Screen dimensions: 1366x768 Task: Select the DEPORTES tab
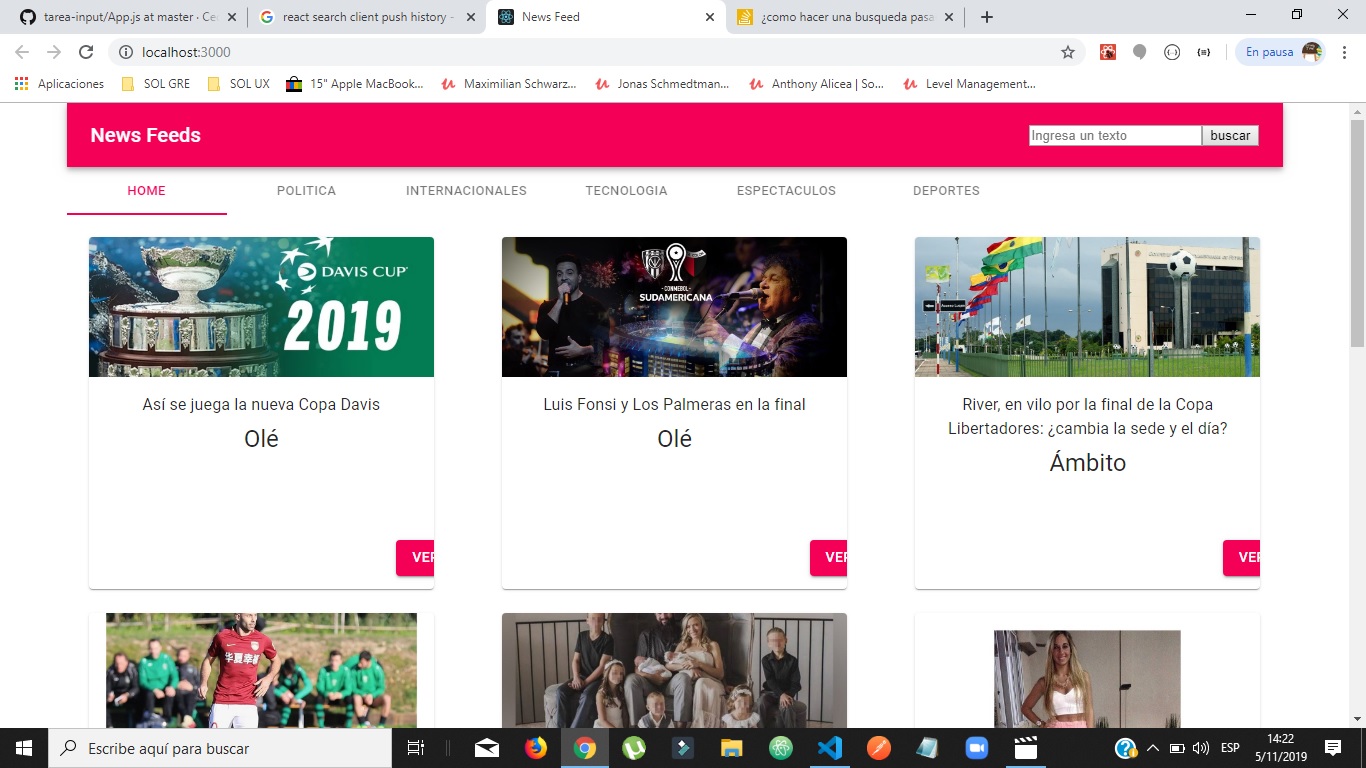point(946,190)
